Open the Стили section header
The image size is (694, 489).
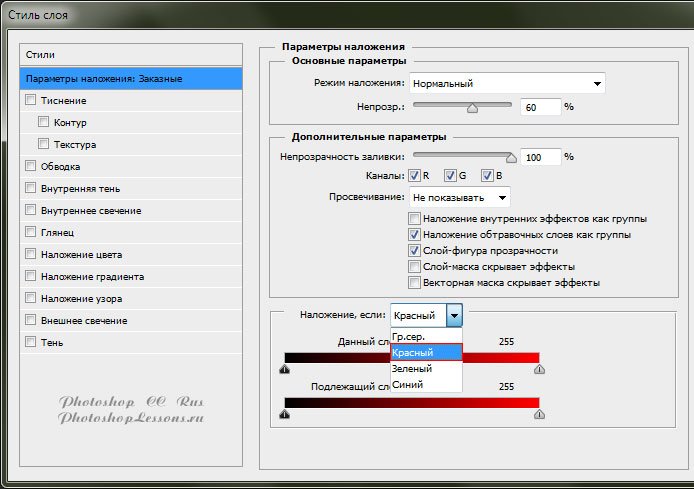(x=131, y=54)
